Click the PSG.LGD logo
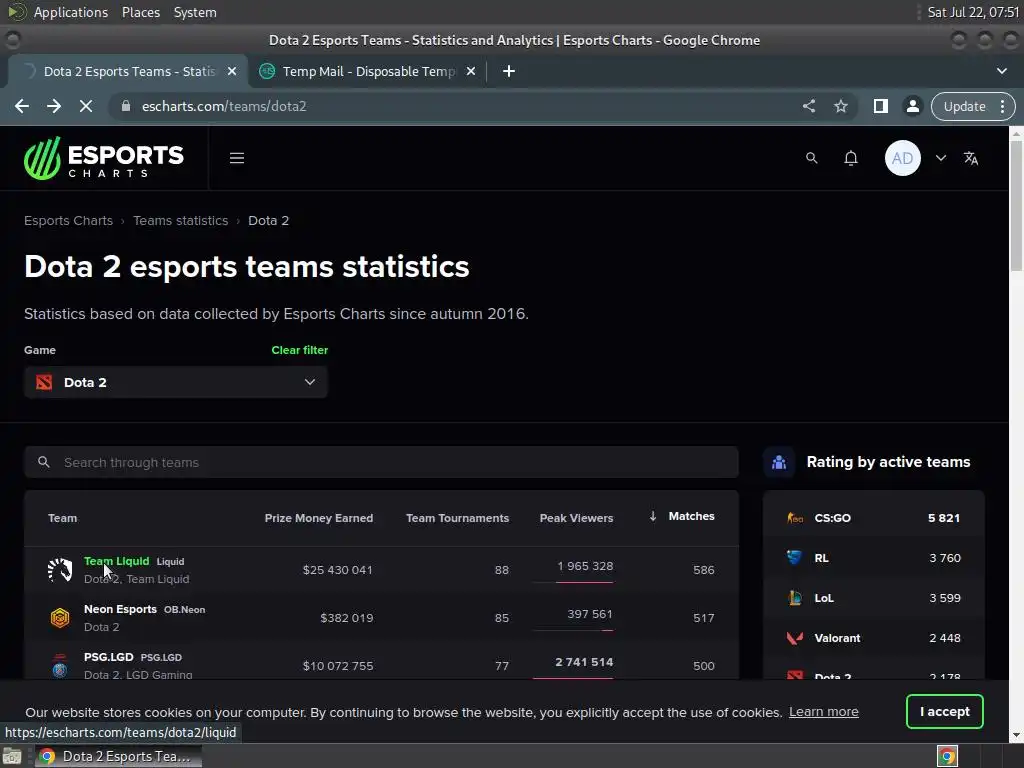Image resolution: width=1024 pixels, height=768 pixels. [60, 665]
